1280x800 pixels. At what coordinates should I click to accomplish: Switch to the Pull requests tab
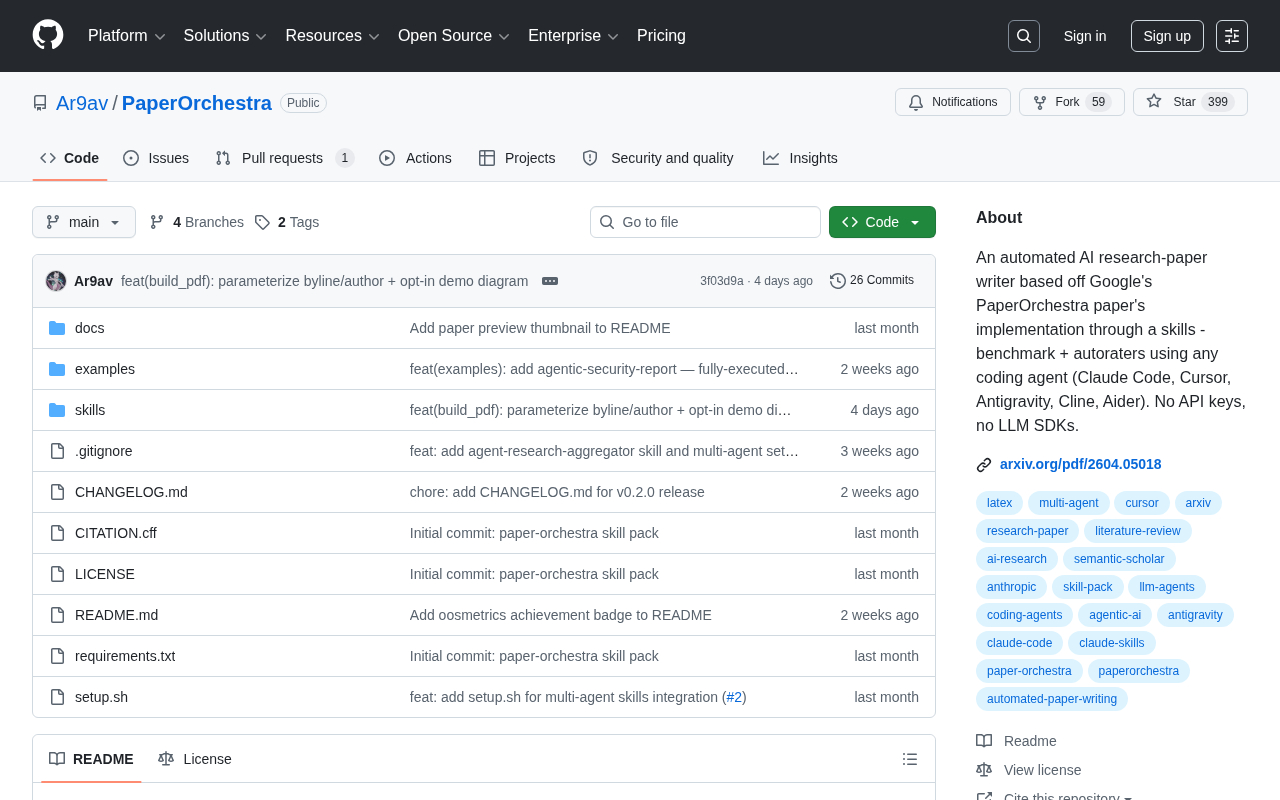(x=285, y=158)
